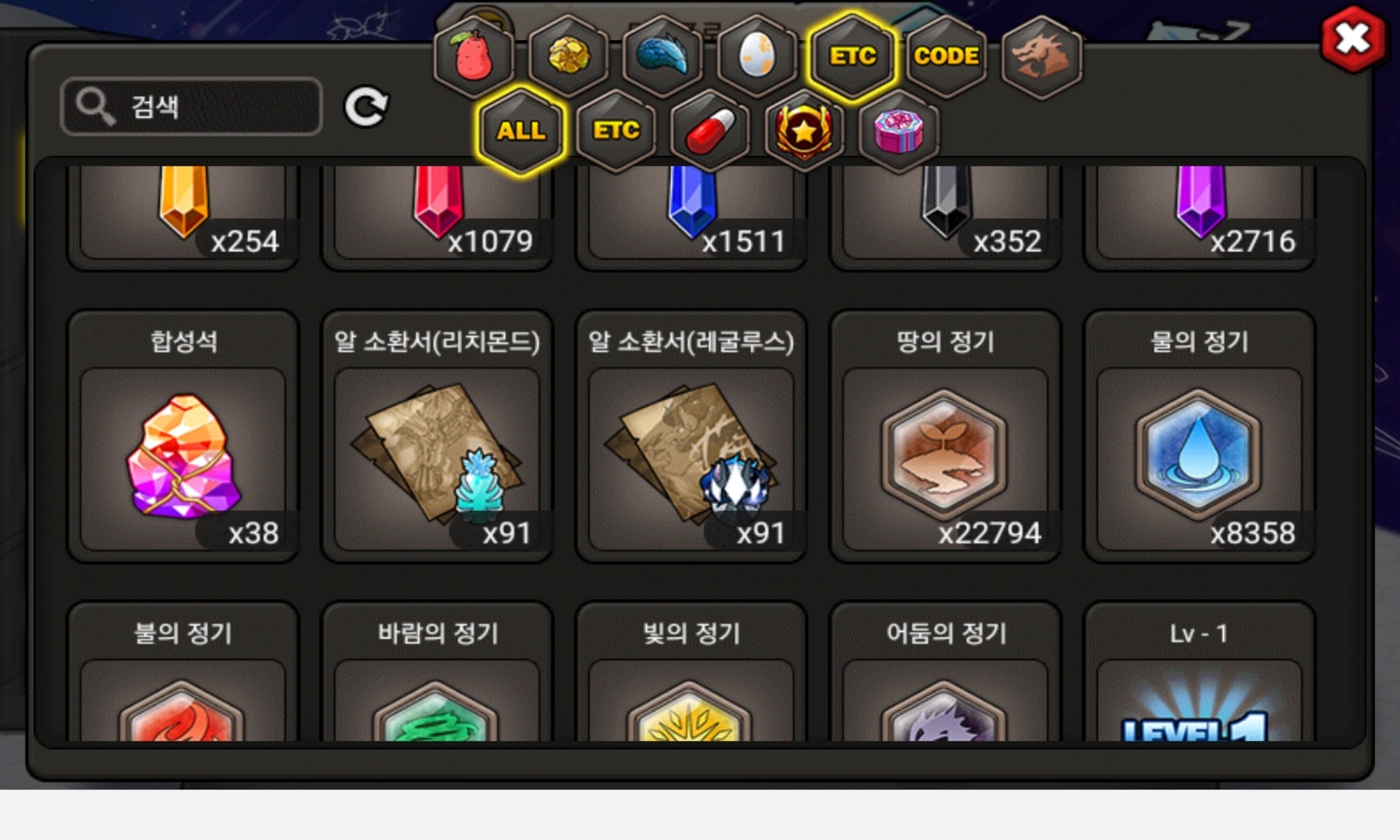Filter by pink gift box items
Viewport: 1400px width, 840px height.
coord(899,131)
